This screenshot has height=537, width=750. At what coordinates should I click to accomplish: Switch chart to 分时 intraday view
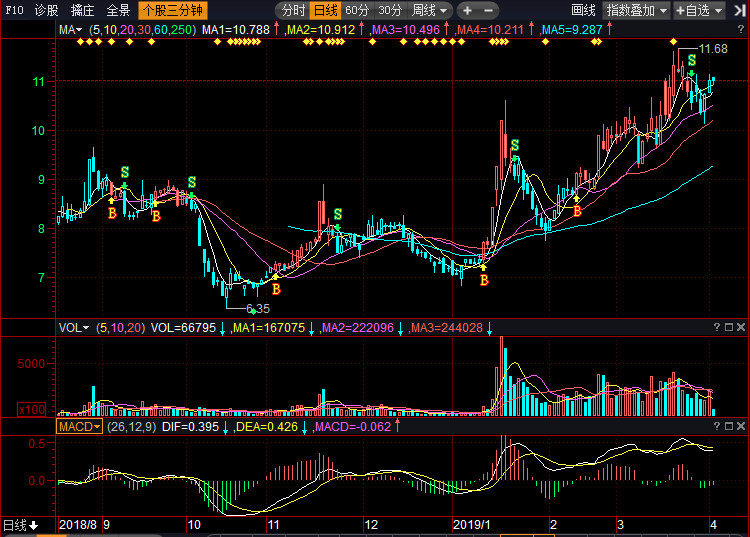click(293, 10)
